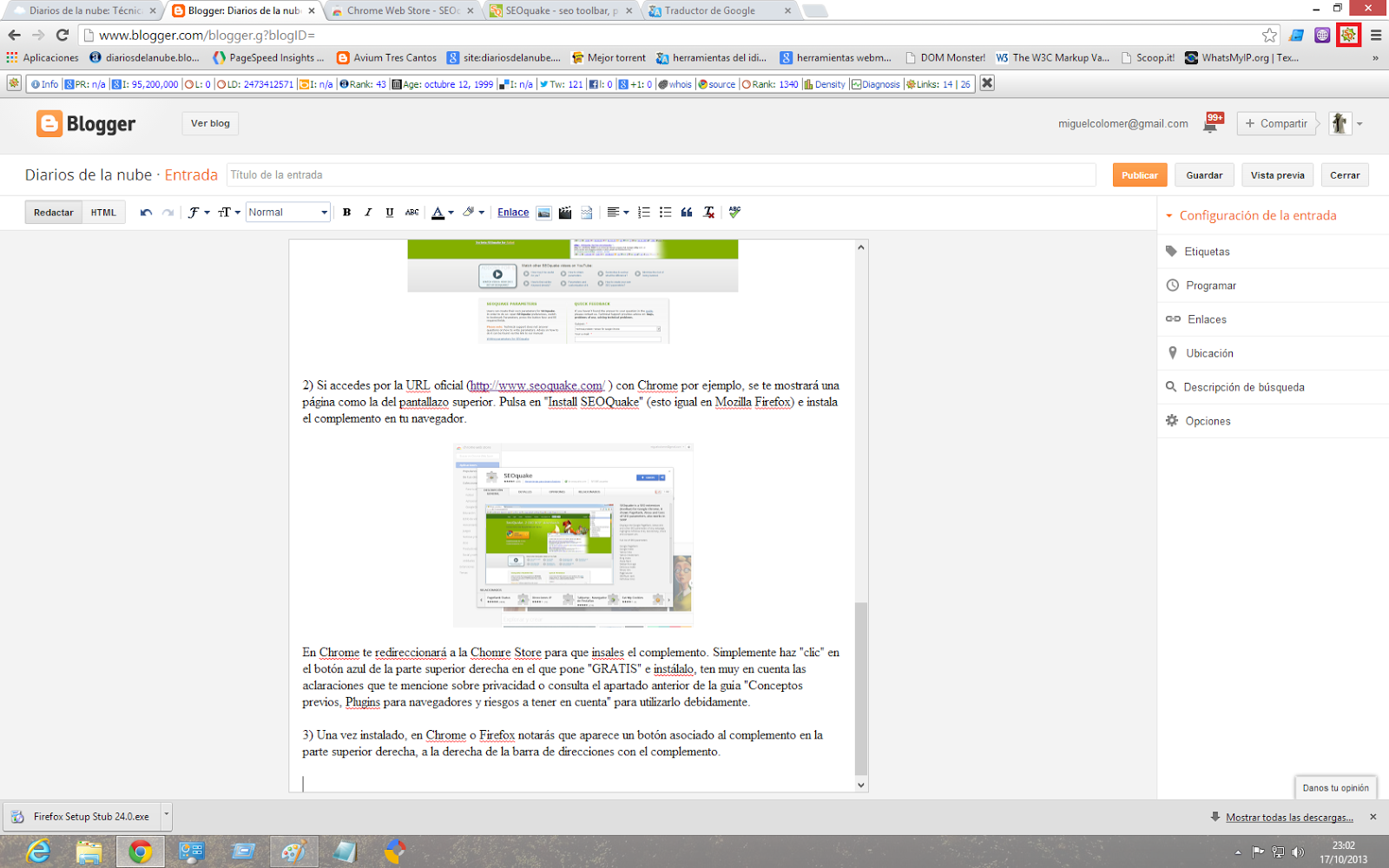Click Mostrar todas las descargas link
This screenshot has height=868, width=1389.
pyautogui.click(x=1289, y=817)
